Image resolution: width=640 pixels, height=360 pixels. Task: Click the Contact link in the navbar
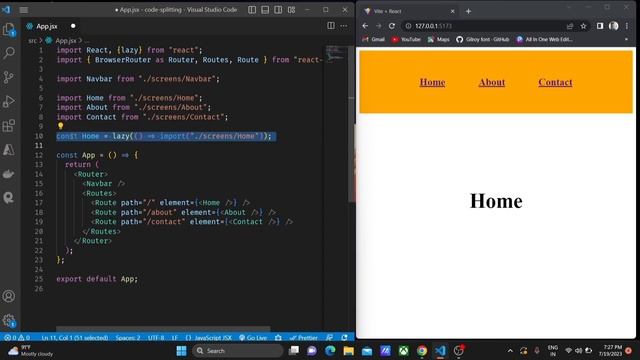(555, 82)
